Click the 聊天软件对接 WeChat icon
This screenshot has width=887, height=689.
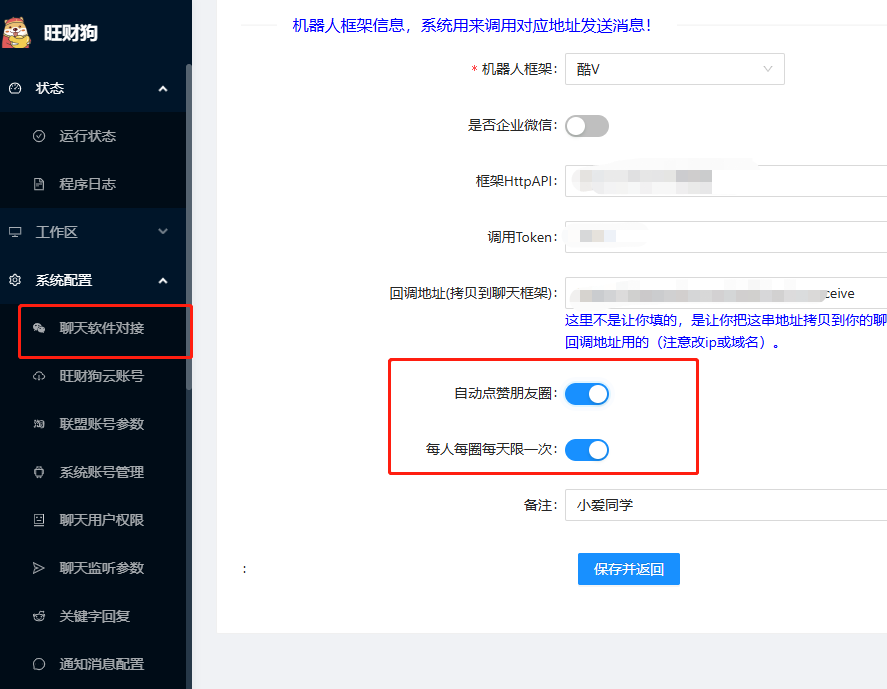point(39,328)
